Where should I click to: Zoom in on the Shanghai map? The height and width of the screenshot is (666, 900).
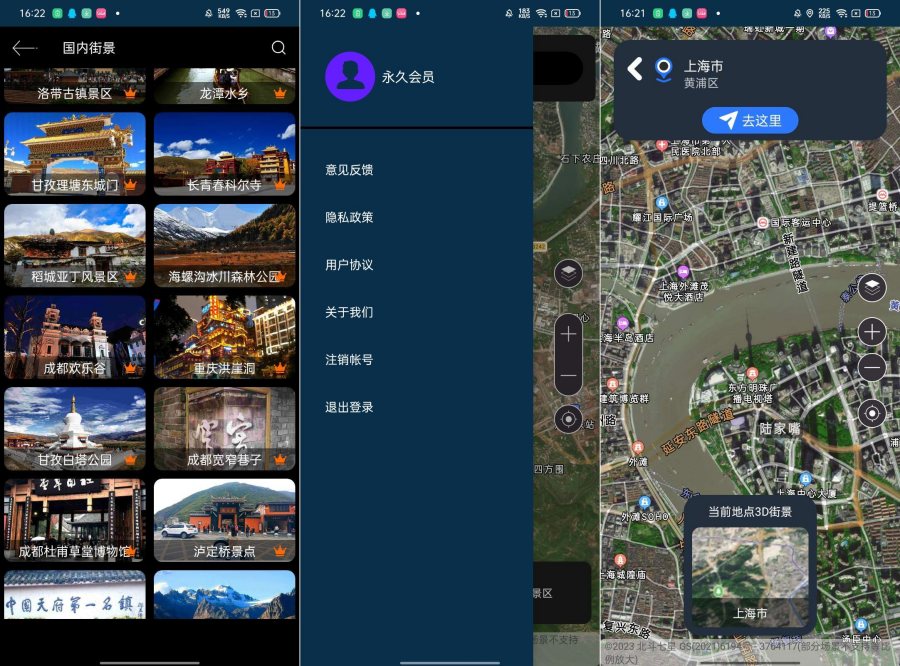tap(872, 332)
